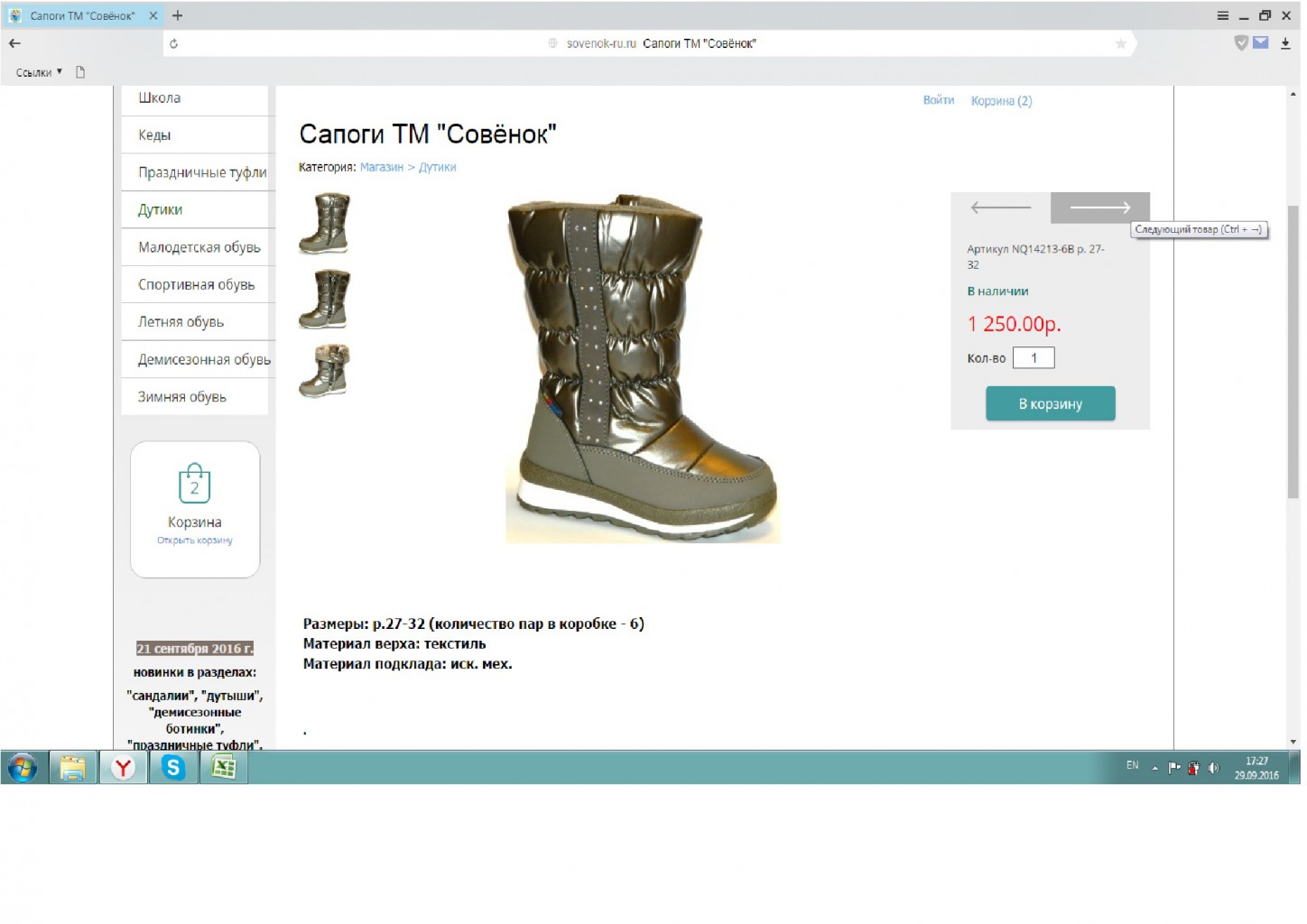Click the price text 1 250.00р.
The width and height of the screenshot is (1307, 924).
pos(1015,324)
